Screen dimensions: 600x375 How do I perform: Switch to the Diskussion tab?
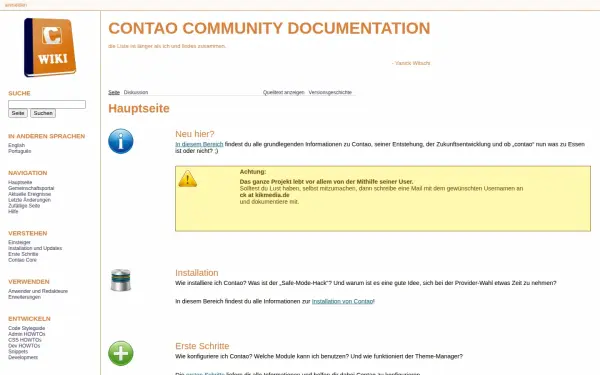136,92
